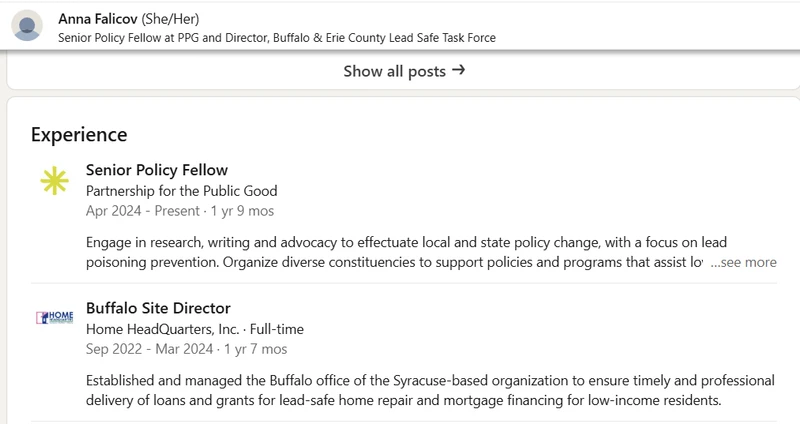The width and height of the screenshot is (800, 424).
Task: Click the divider between the two experience entries
Action: coord(404,283)
